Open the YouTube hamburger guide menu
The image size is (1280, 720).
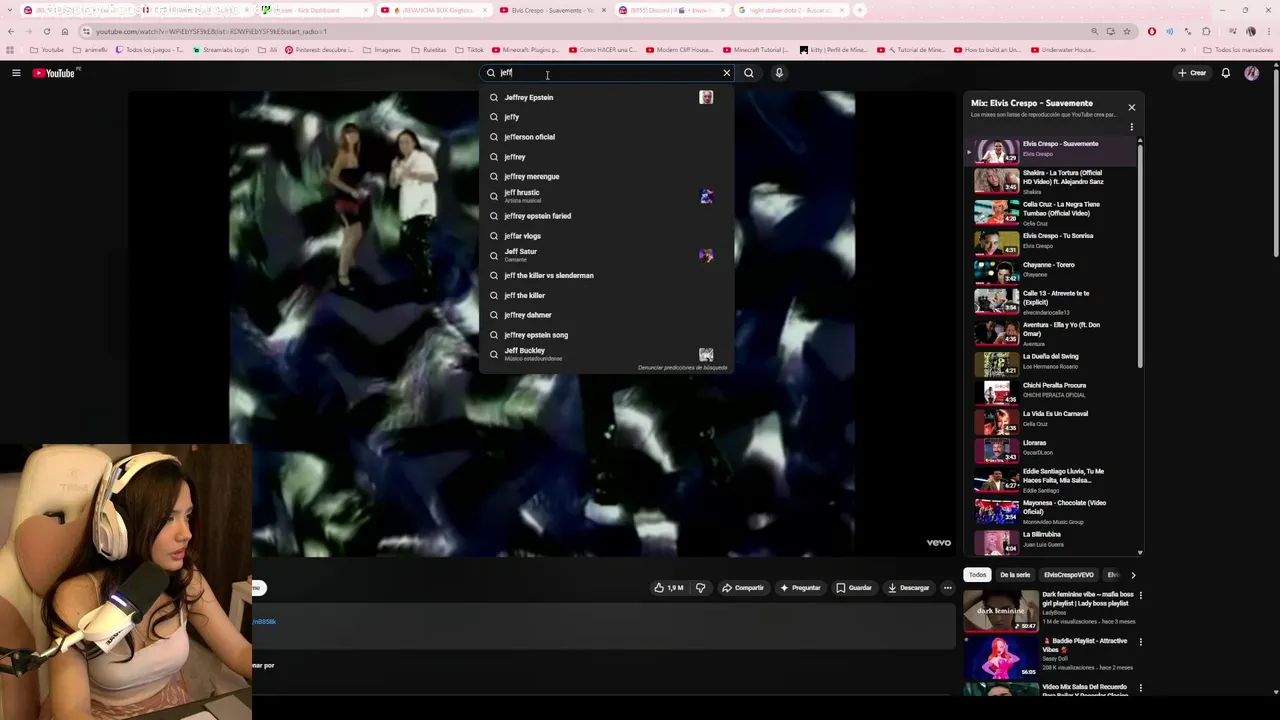(16, 73)
